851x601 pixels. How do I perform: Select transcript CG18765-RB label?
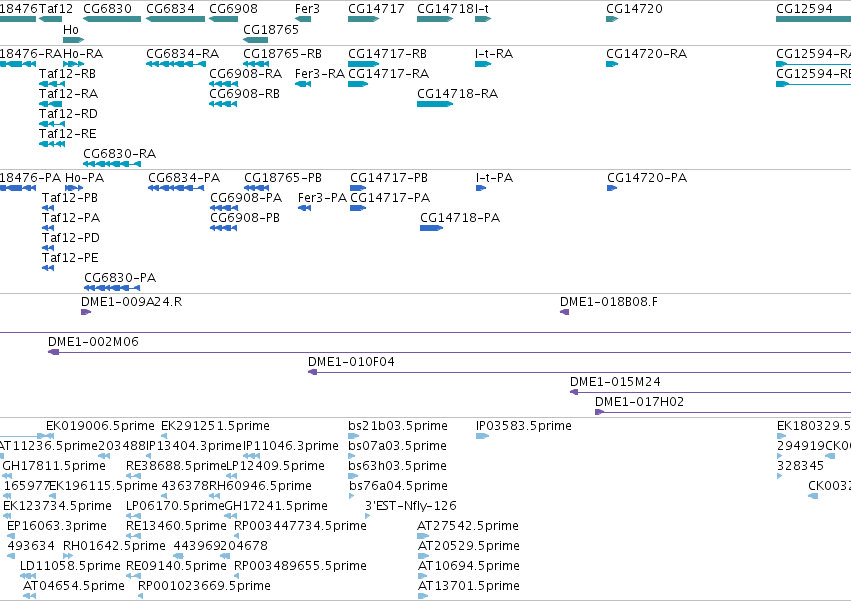[x=282, y=54]
